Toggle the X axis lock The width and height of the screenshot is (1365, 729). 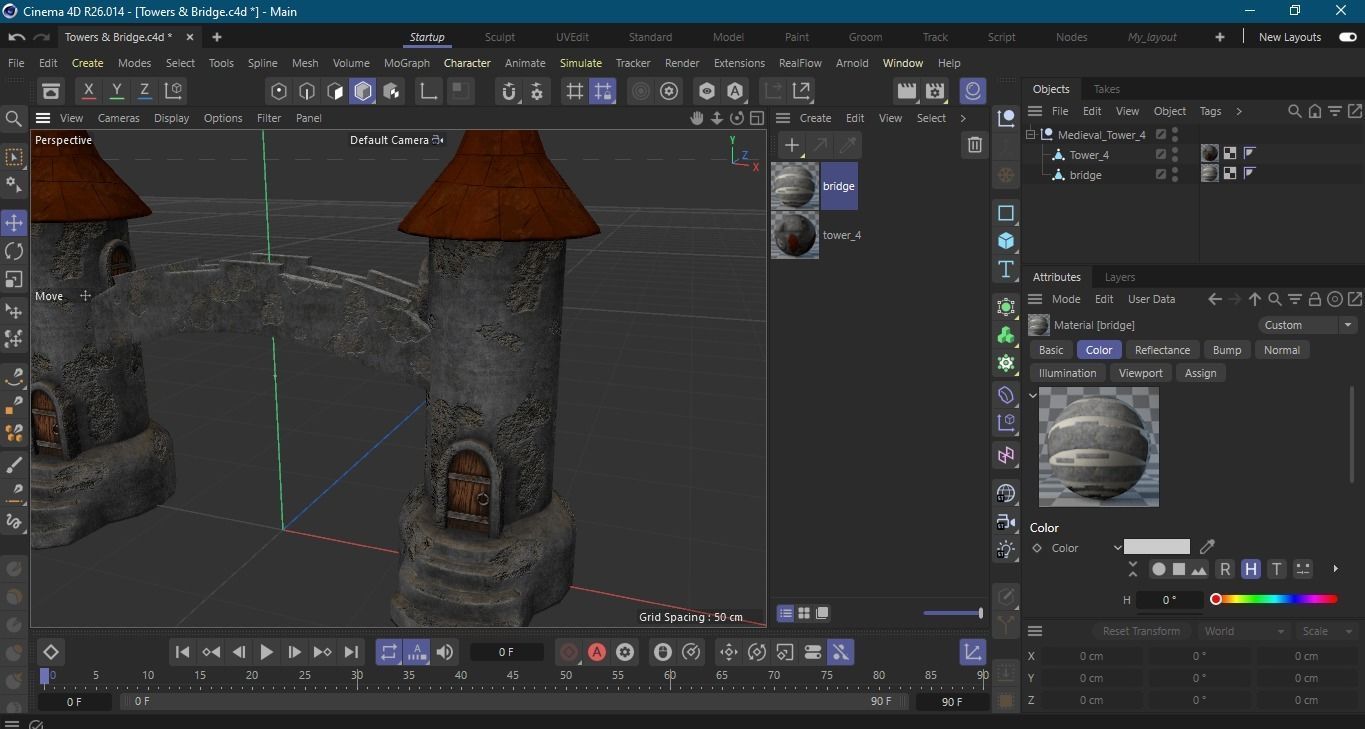tap(88, 91)
